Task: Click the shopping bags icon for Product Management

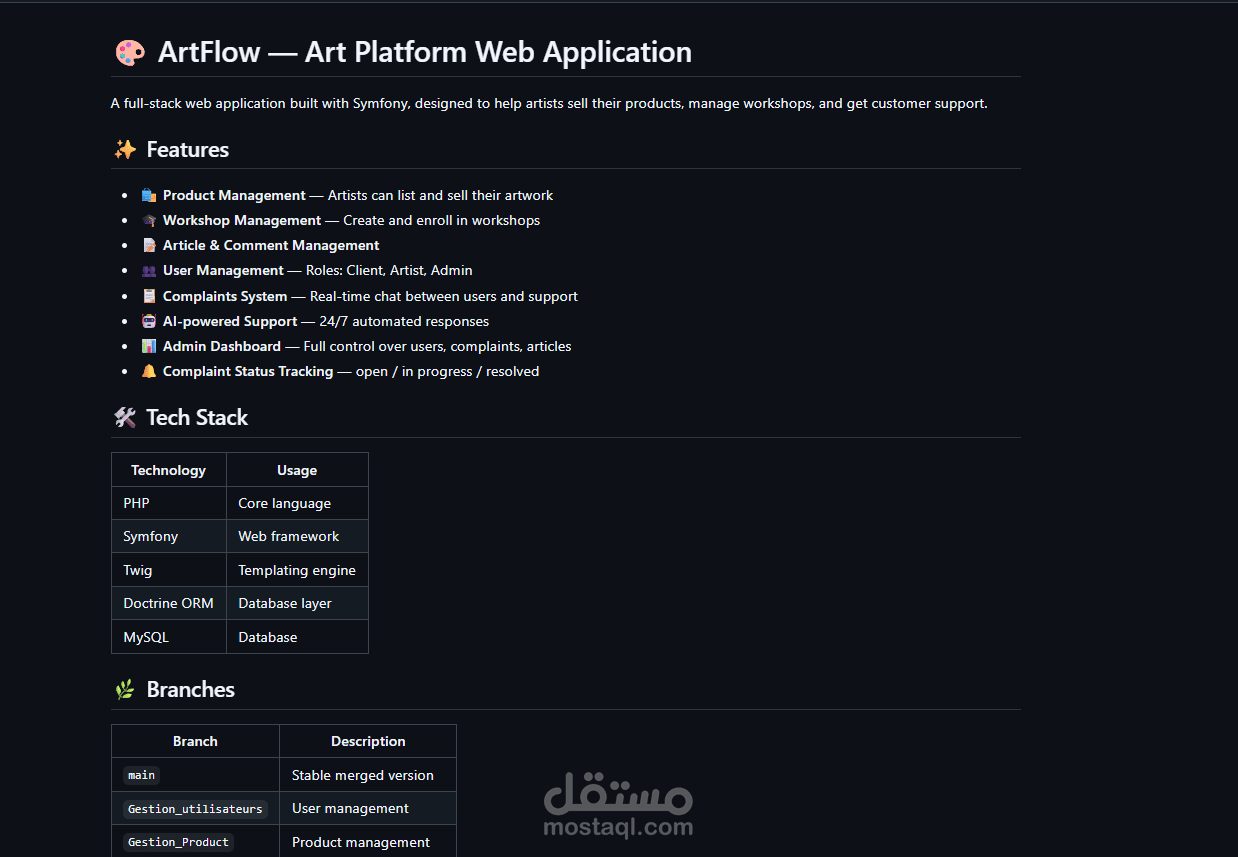Action: click(x=149, y=195)
